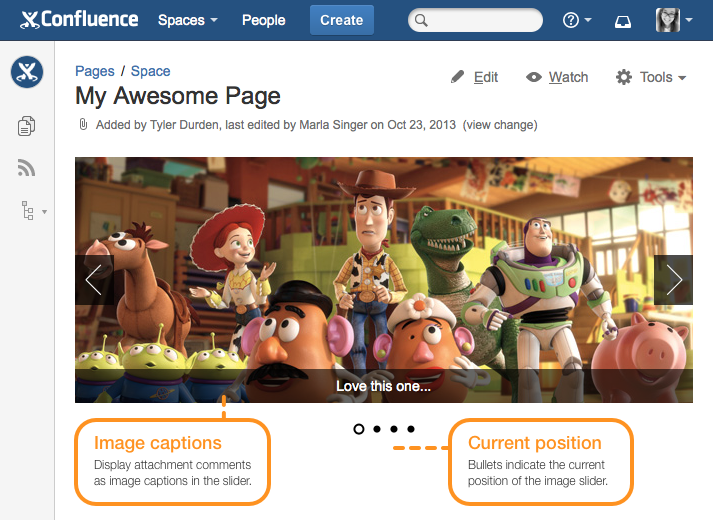The height and width of the screenshot is (520, 713).
Task: Focus the header search field
Action: click(x=475, y=20)
